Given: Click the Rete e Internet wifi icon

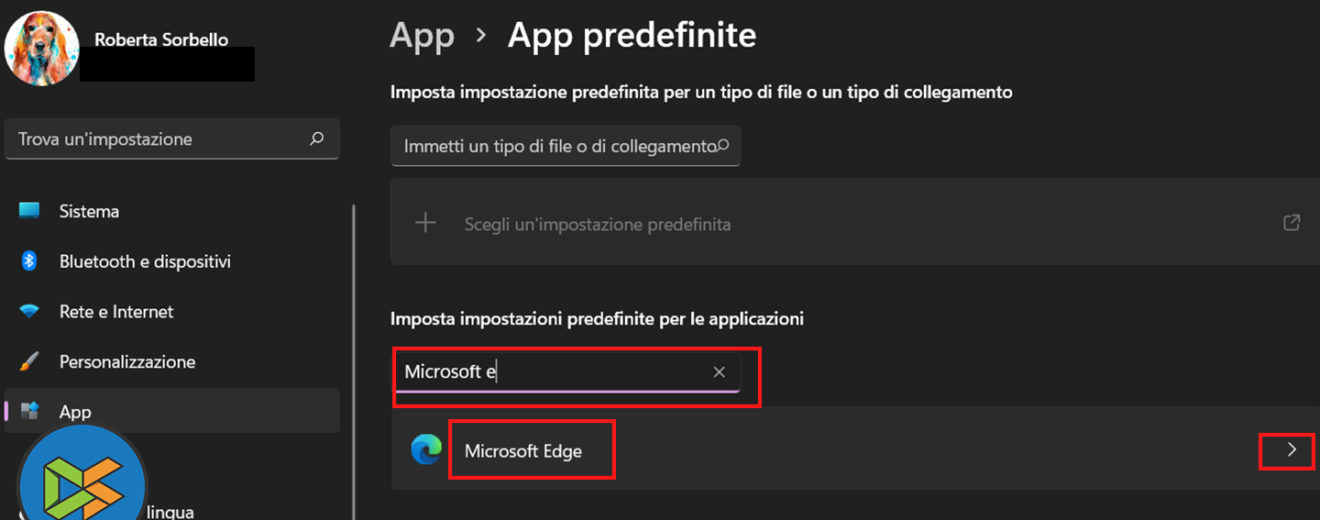Looking at the screenshot, I should [x=29, y=311].
